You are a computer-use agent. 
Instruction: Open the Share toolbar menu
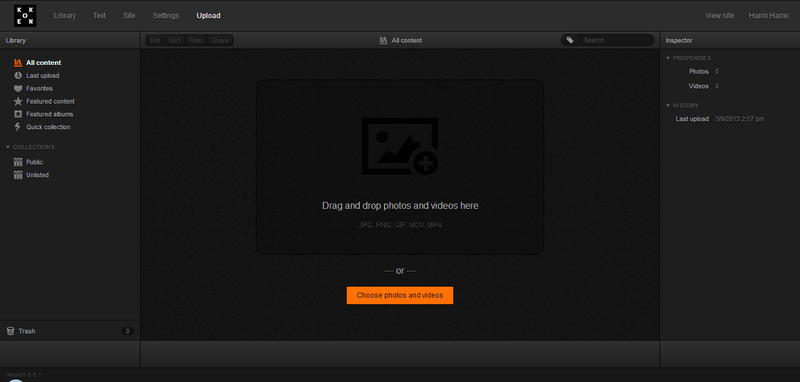220,40
